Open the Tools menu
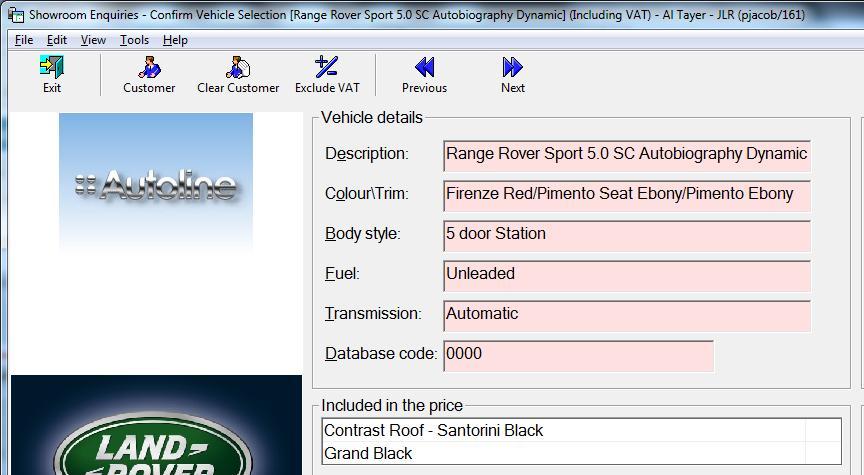 134,40
